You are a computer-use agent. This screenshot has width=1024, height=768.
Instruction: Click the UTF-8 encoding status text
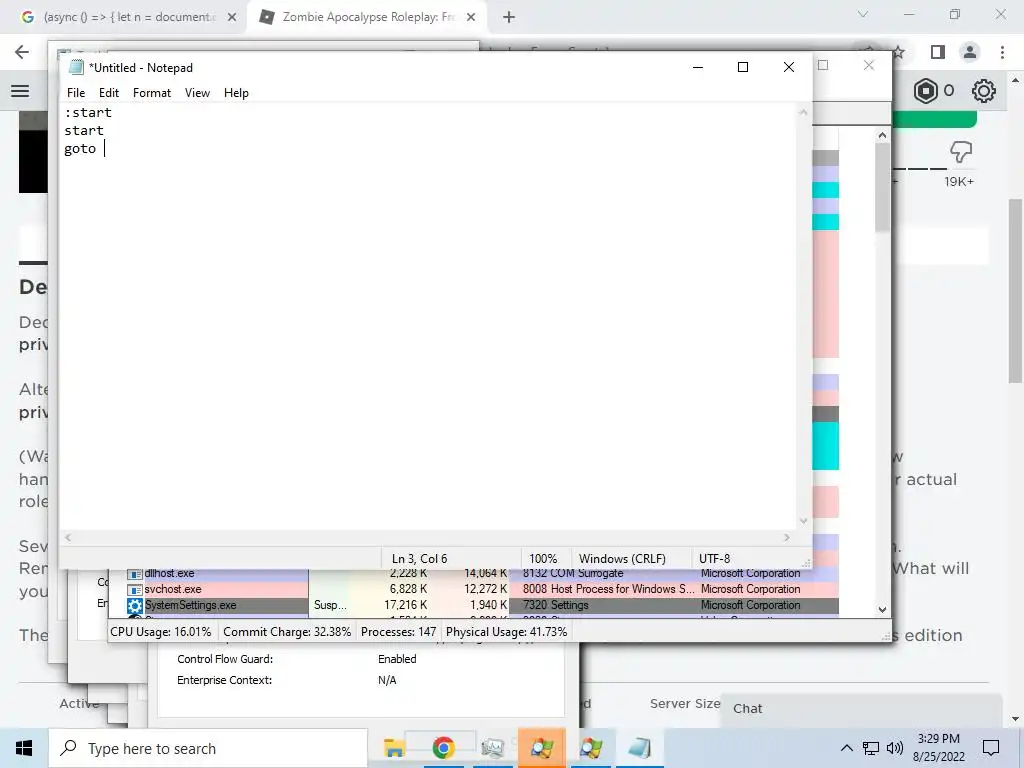click(714, 559)
